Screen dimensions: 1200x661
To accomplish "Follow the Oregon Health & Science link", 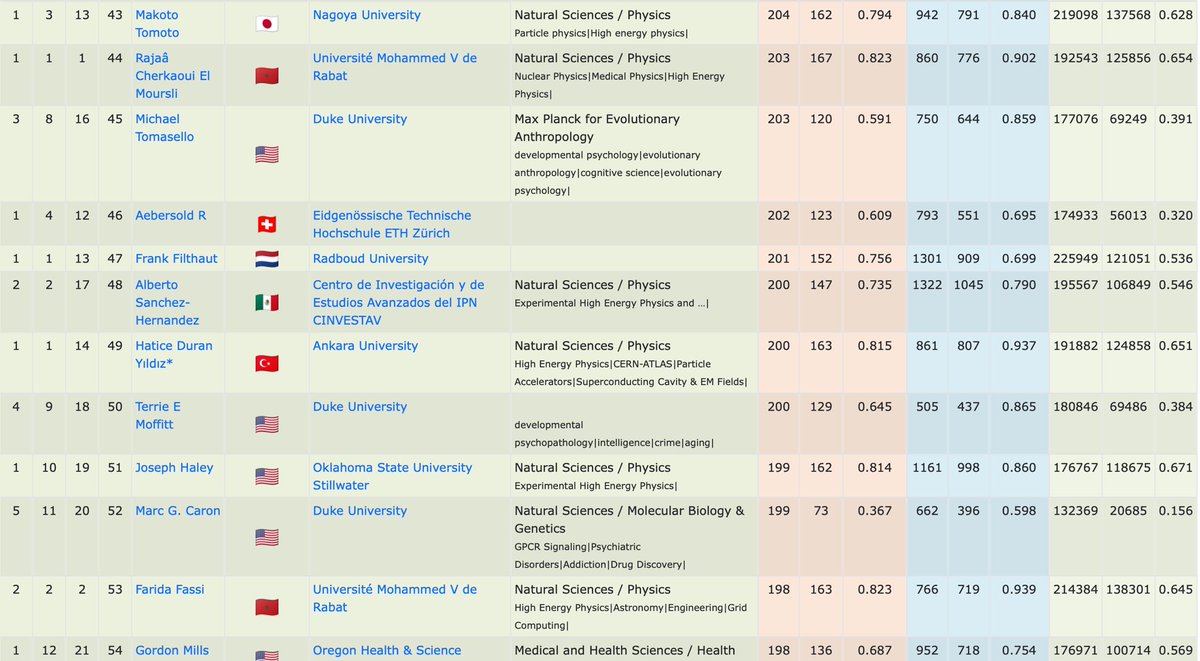I will coord(387,650).
